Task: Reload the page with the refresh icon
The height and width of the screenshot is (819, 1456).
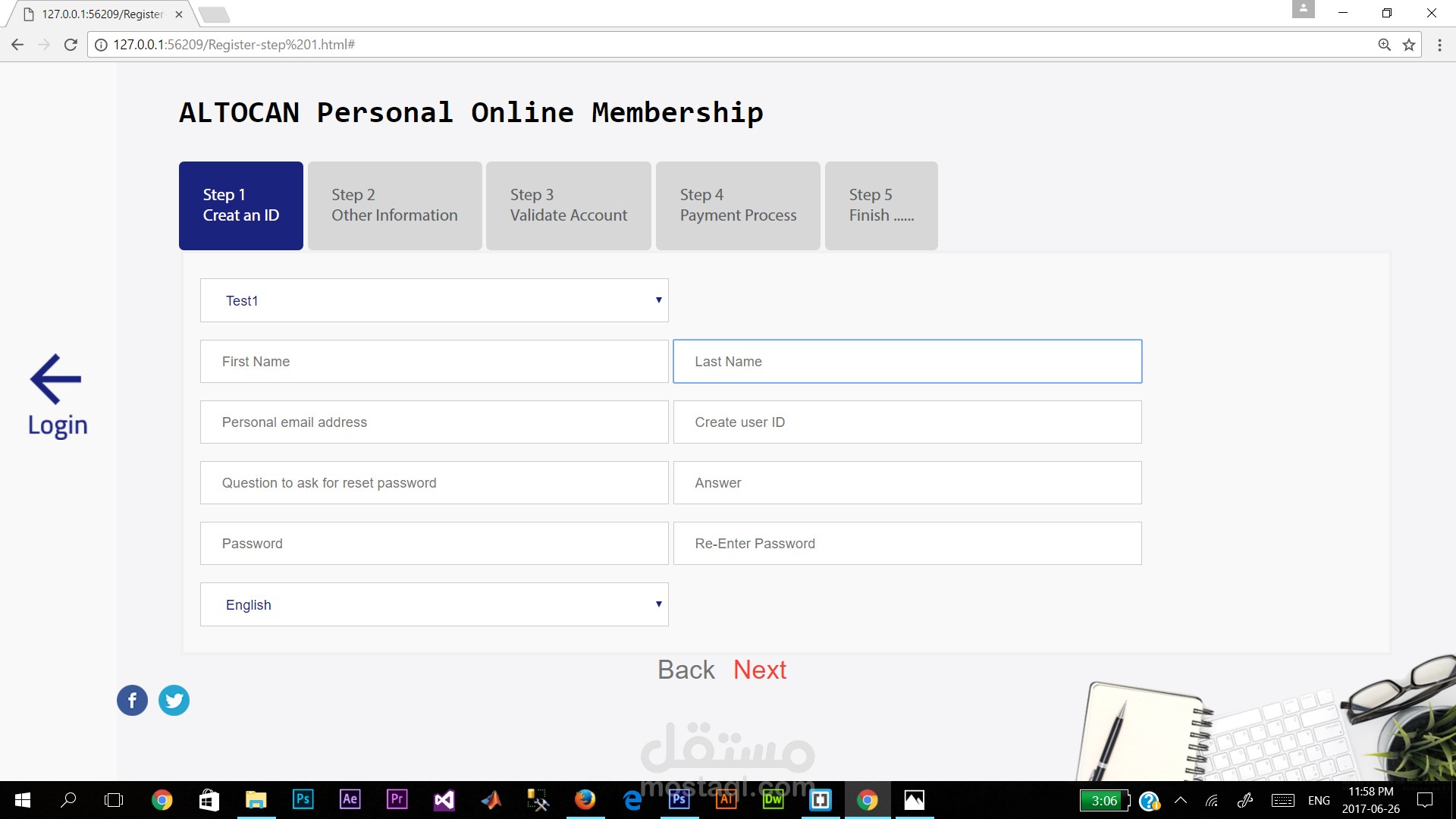Action: [71, 45]
